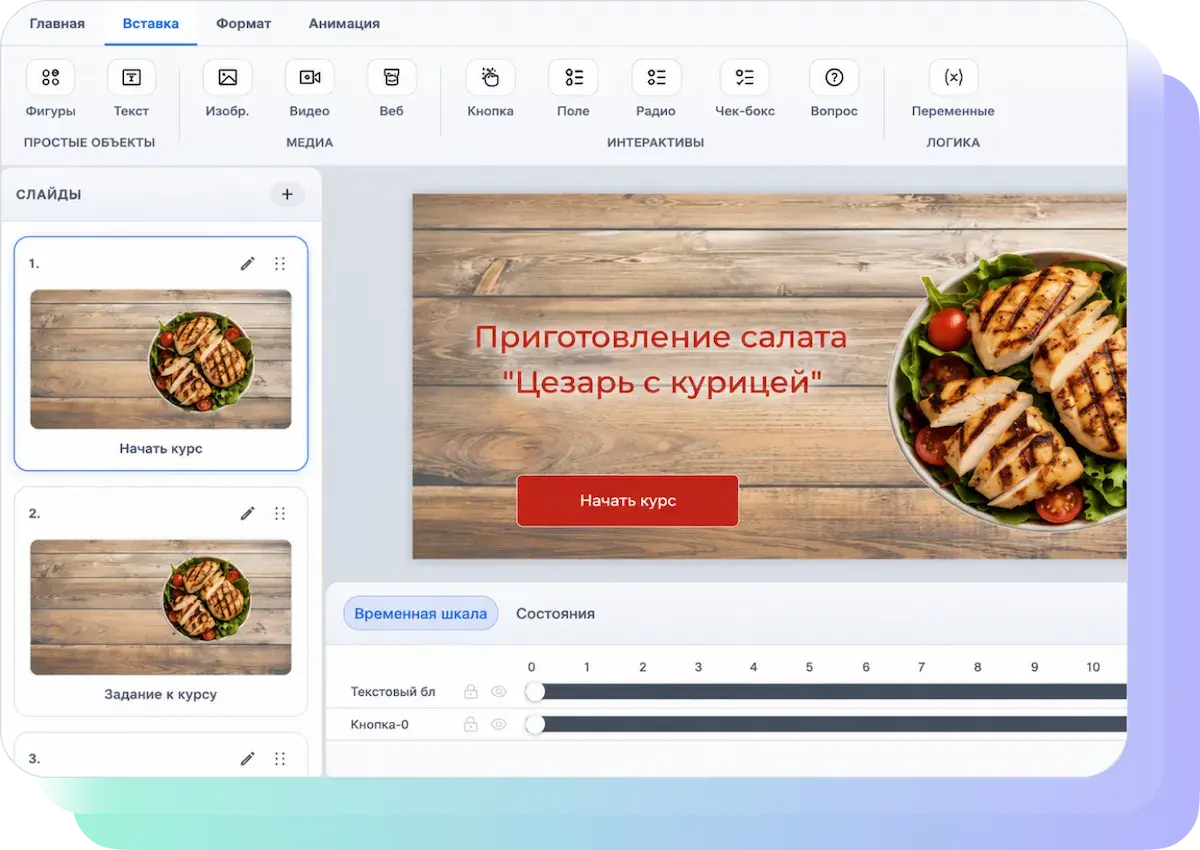Switch to the Формат tab

pos(244,23)
